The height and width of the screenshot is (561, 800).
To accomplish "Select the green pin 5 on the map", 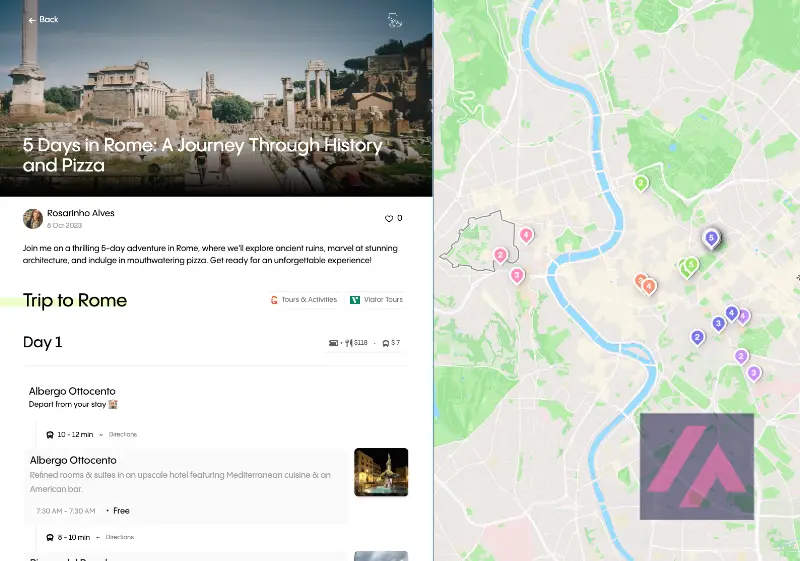I will pyautogui.click(x=691, y=265).
